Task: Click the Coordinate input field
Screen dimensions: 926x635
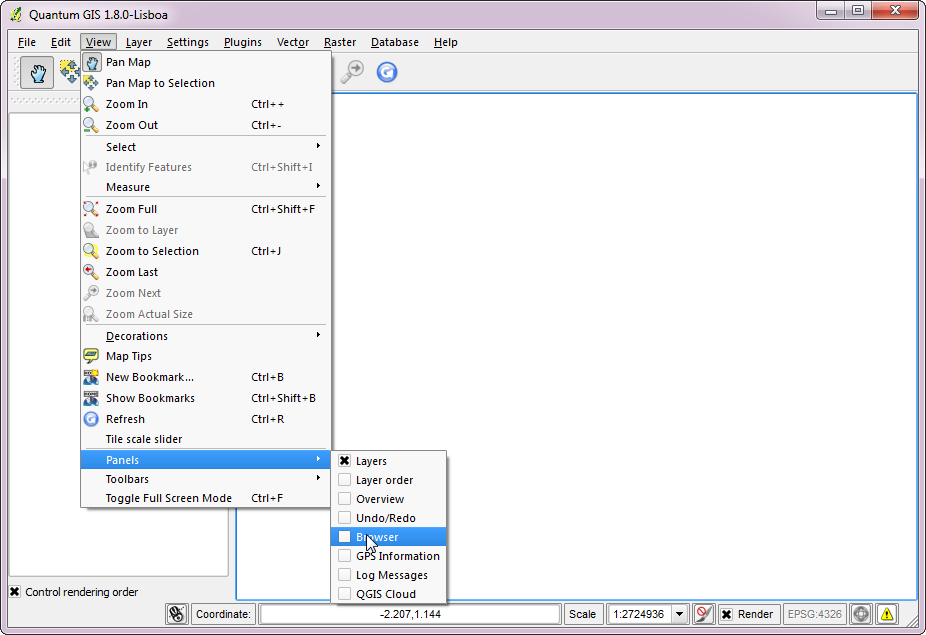Action: coord(410,614)
